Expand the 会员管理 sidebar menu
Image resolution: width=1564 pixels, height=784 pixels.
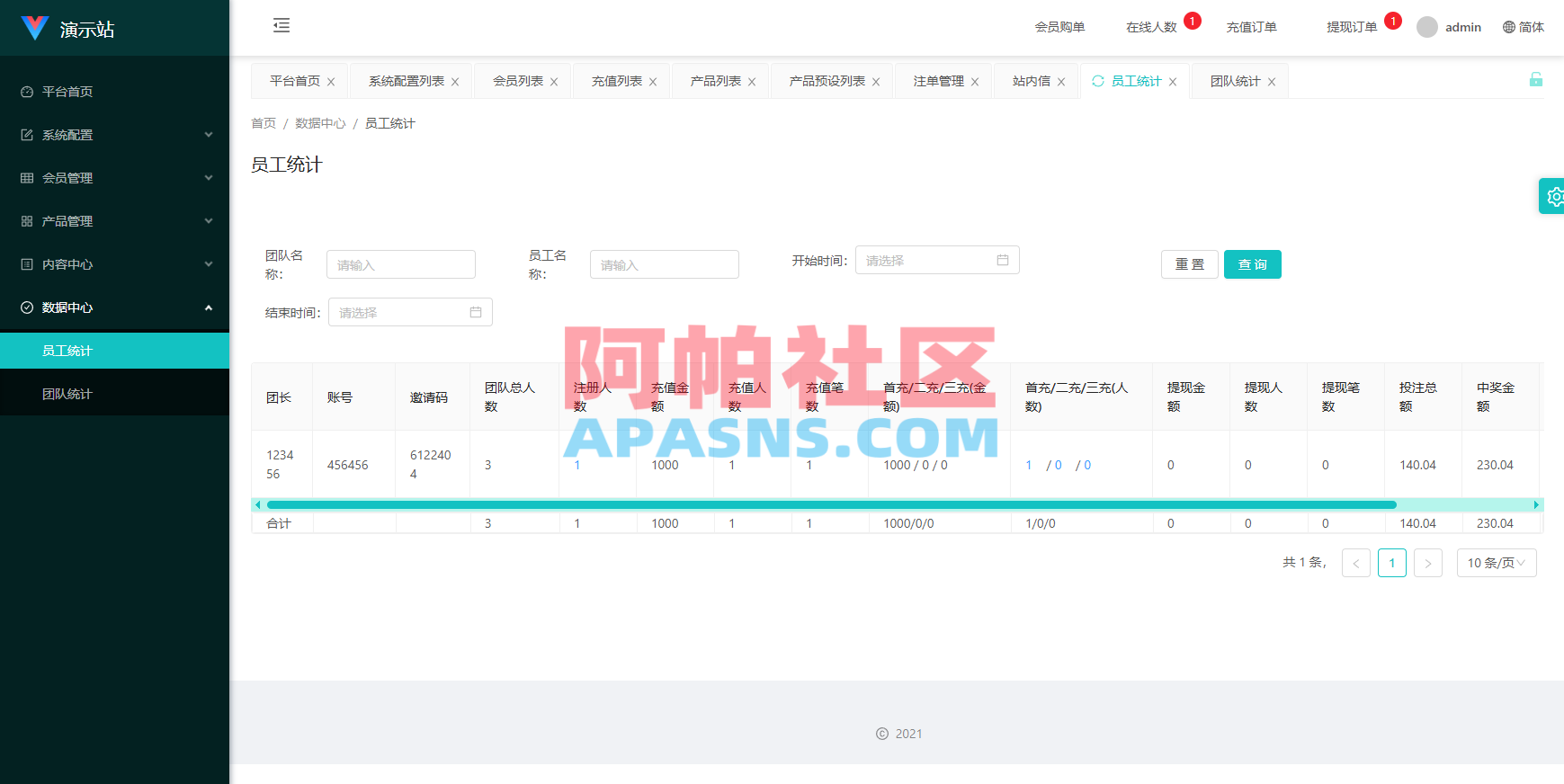[115, 178]
